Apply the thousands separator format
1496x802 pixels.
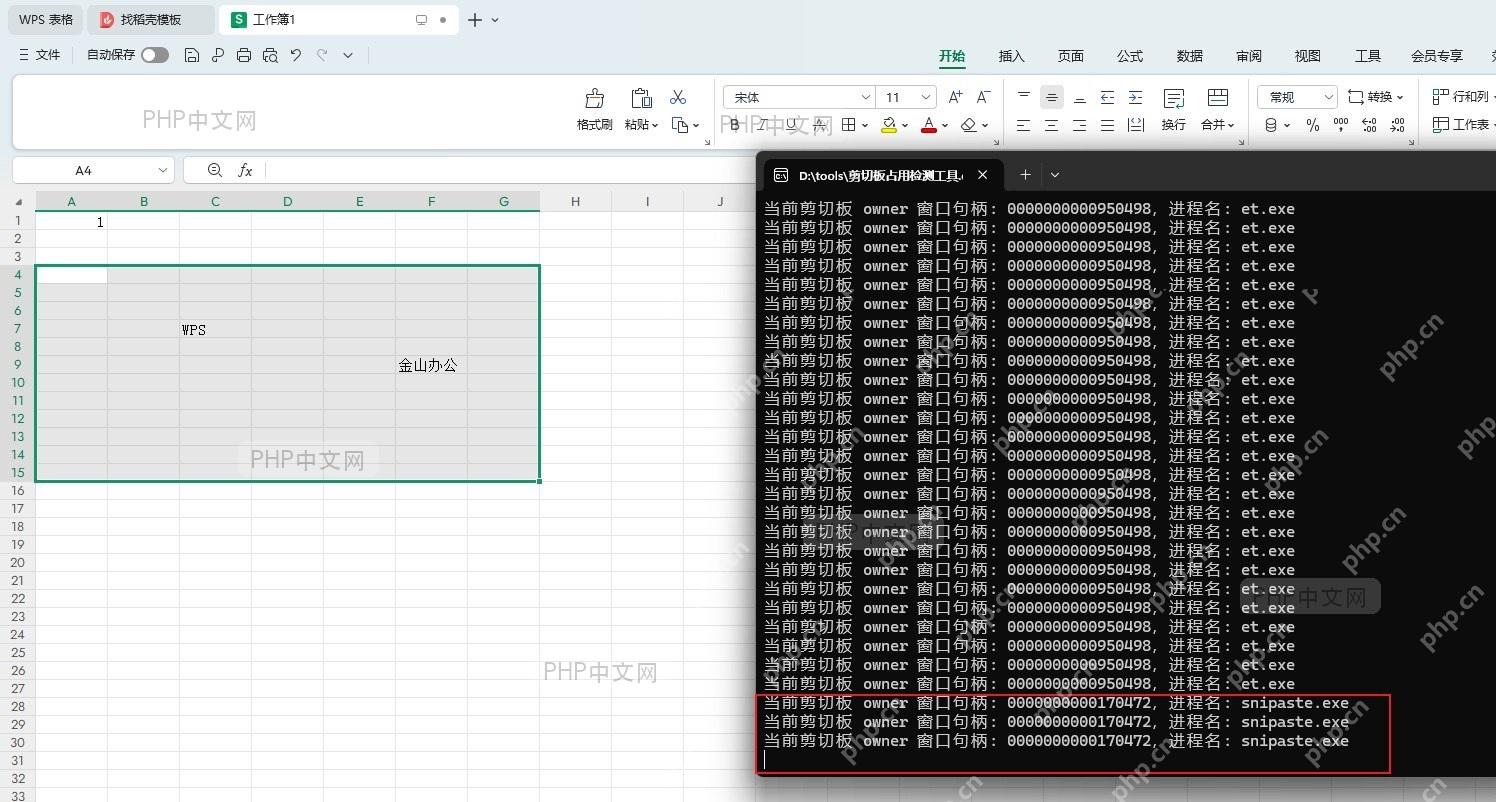[x=1341, y=125]
